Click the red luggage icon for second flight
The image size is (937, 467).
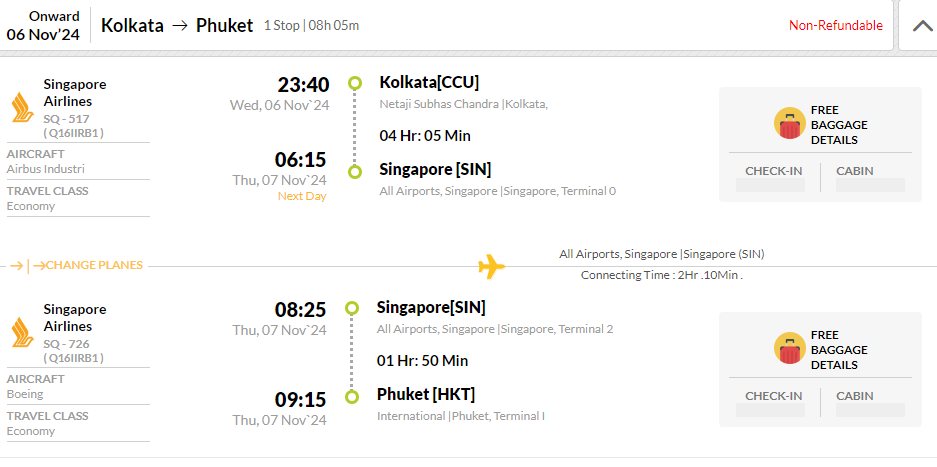(789, 349)
